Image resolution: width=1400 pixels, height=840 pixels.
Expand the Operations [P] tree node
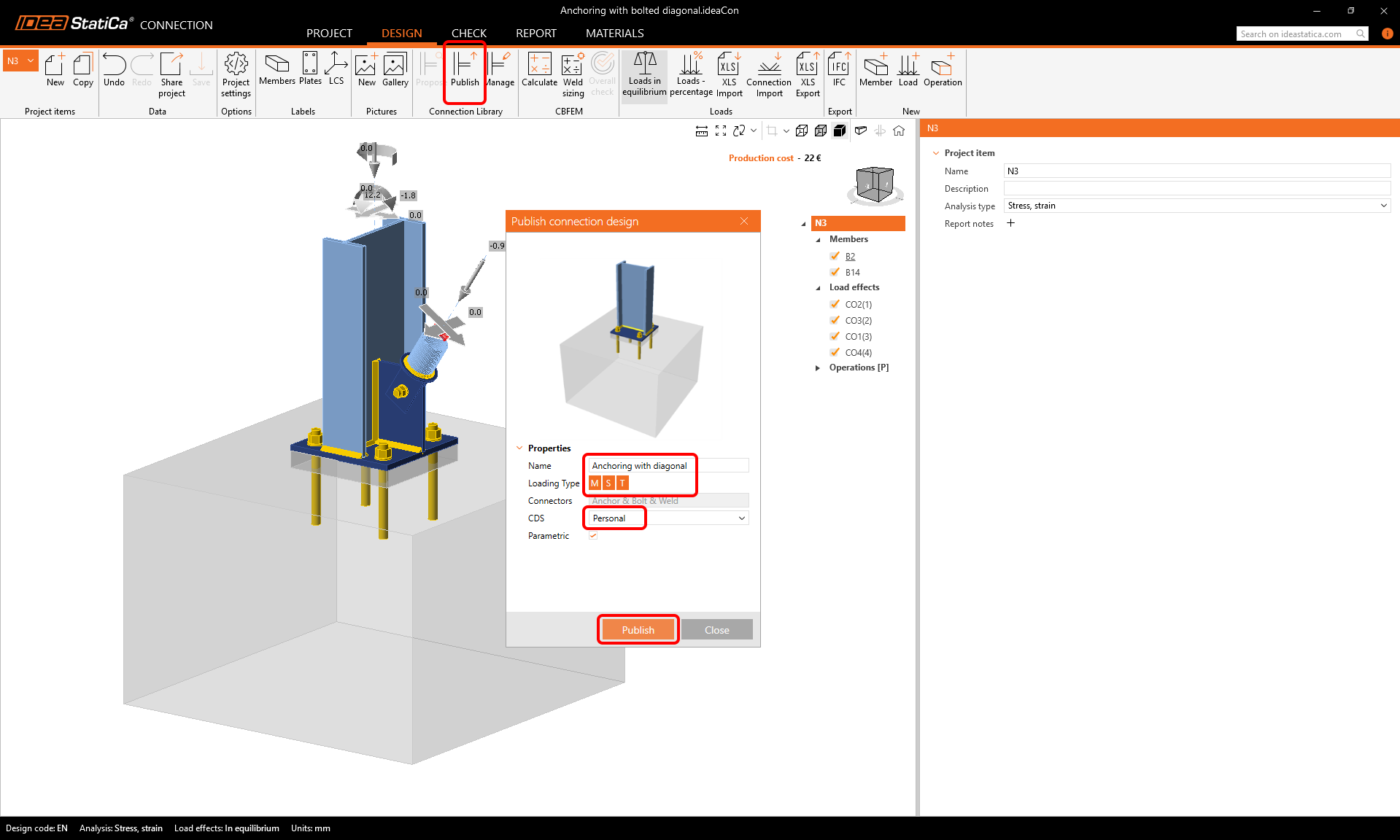click(x=817, y=367)
